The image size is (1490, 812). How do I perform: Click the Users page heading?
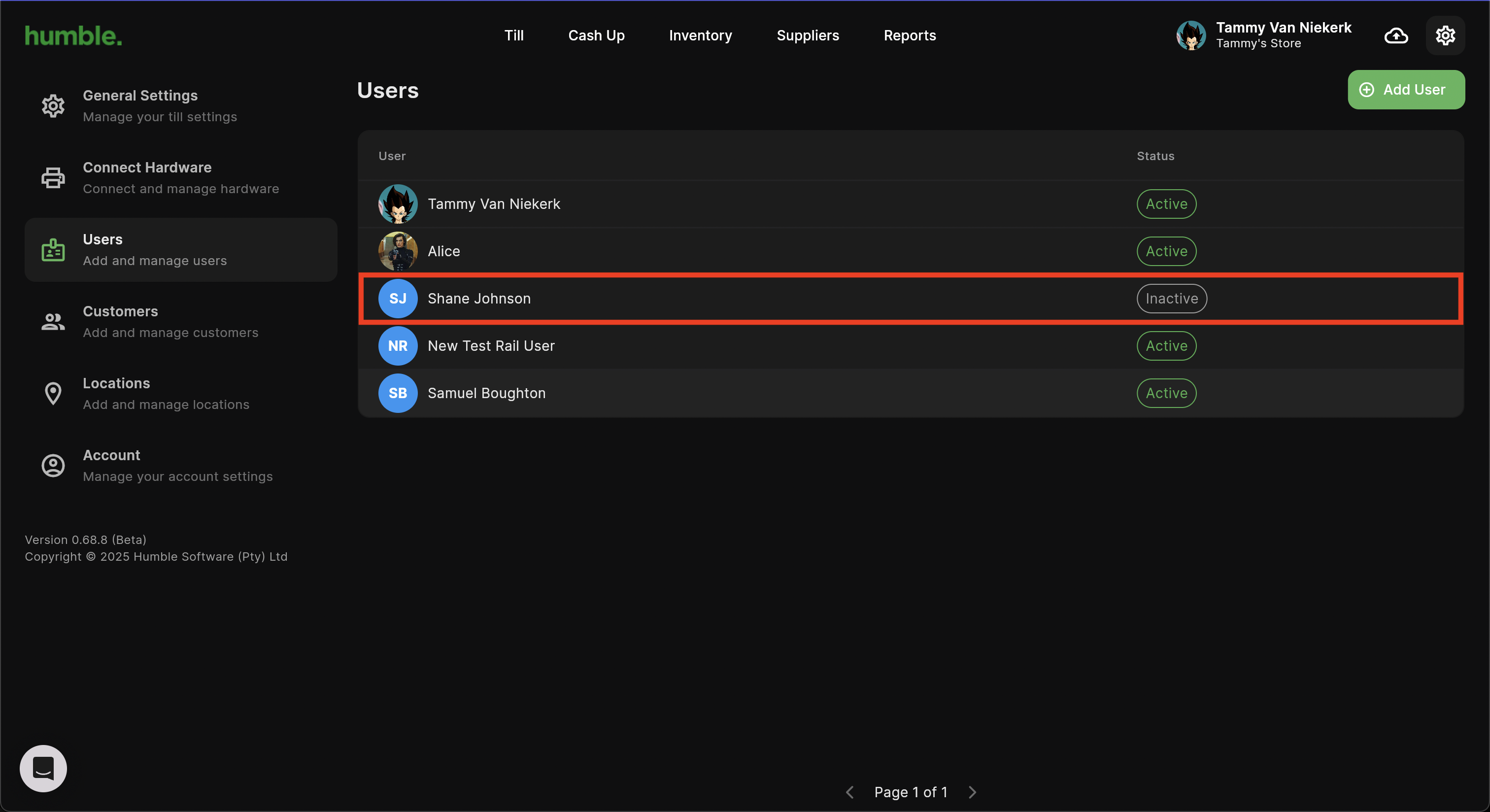coord(388,90)
